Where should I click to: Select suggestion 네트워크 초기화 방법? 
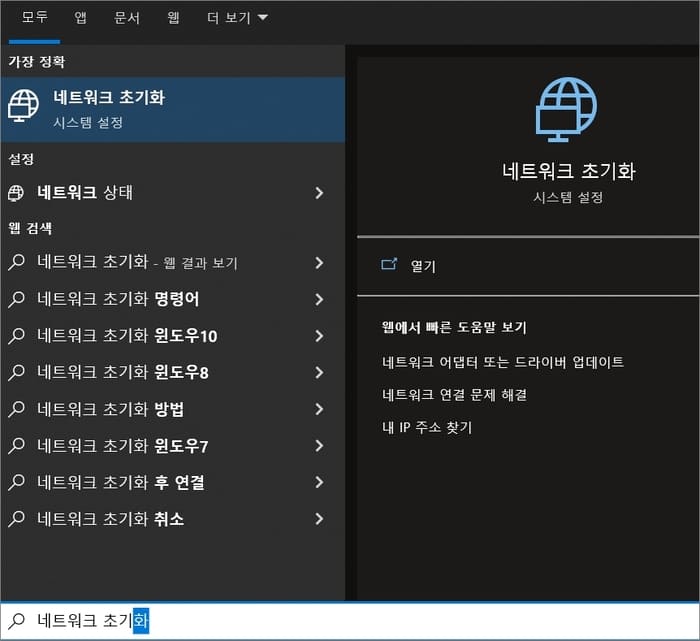(173, 409)
